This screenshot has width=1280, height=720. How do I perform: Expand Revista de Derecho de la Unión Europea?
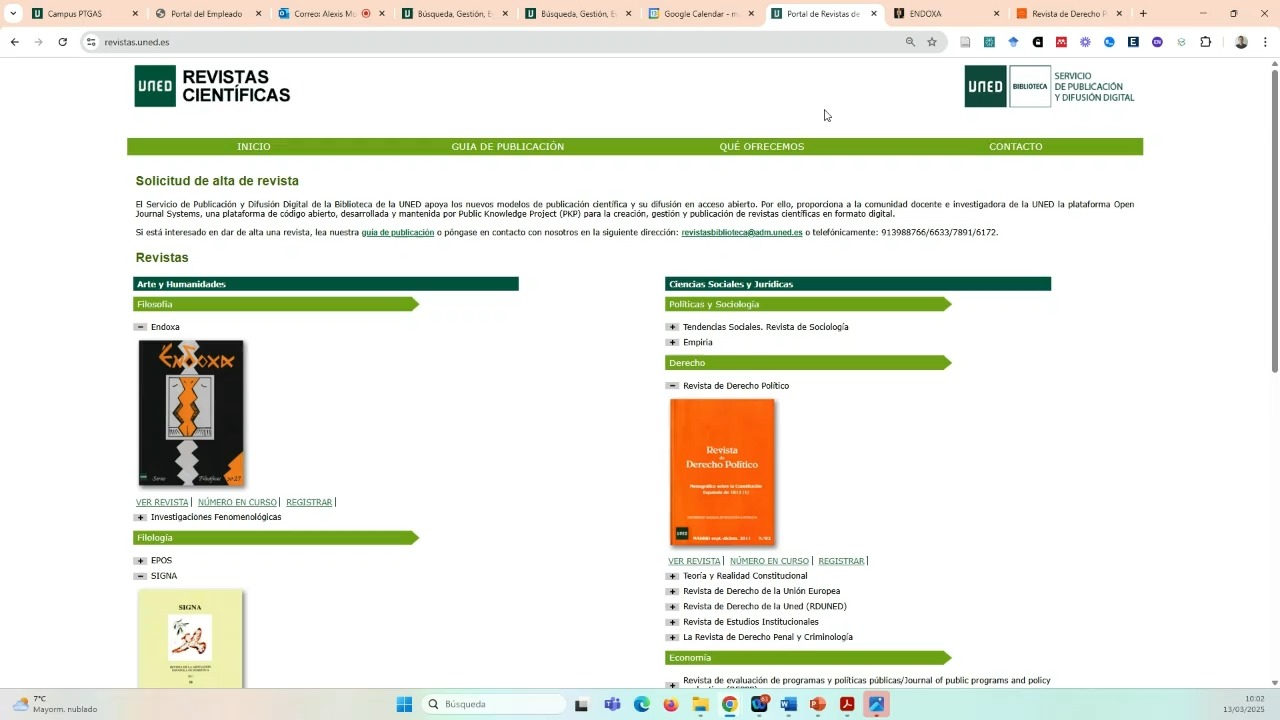672,591
